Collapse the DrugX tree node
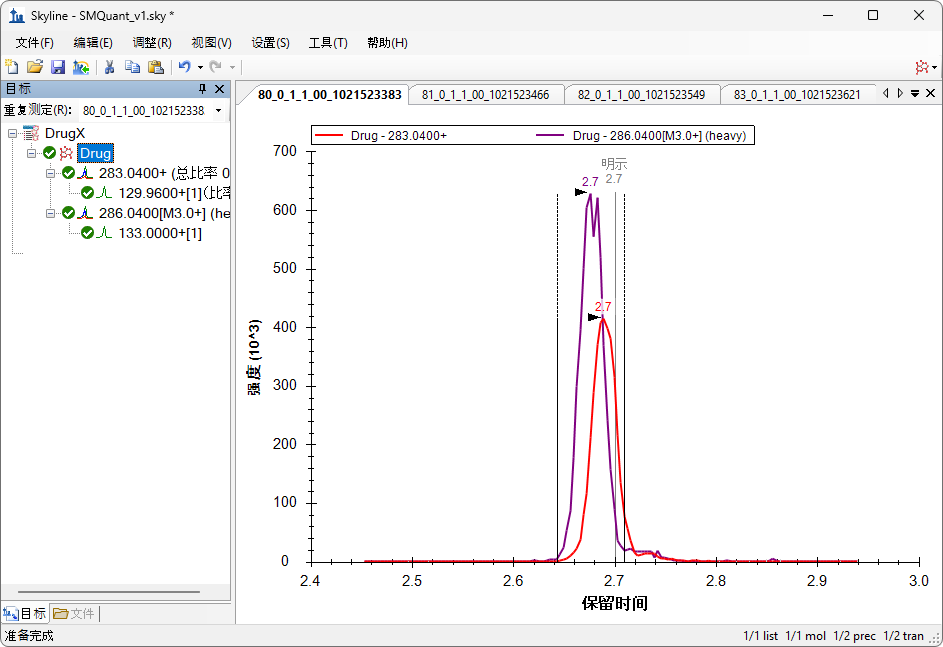This screenshot has height=647, width=943. [12, 133]
